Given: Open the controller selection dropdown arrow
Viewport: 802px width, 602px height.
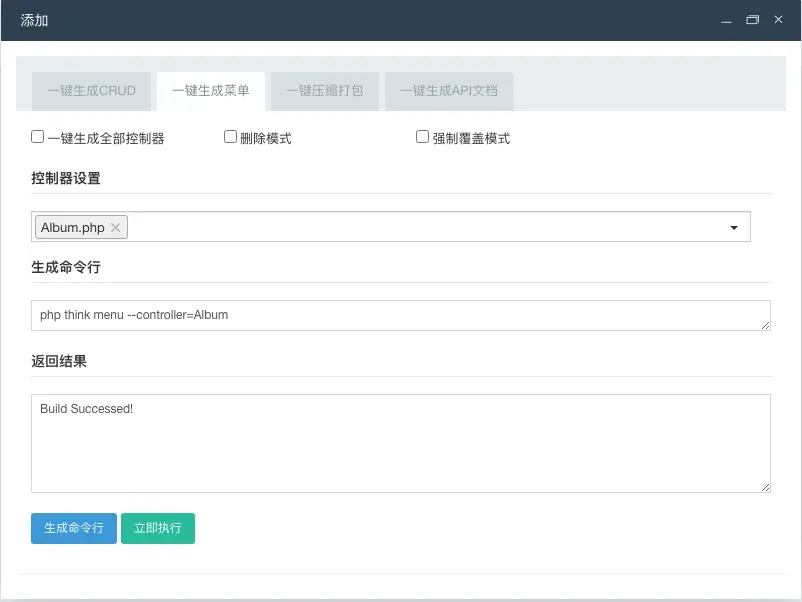Looking at the screenshot, I should (734, 228).
